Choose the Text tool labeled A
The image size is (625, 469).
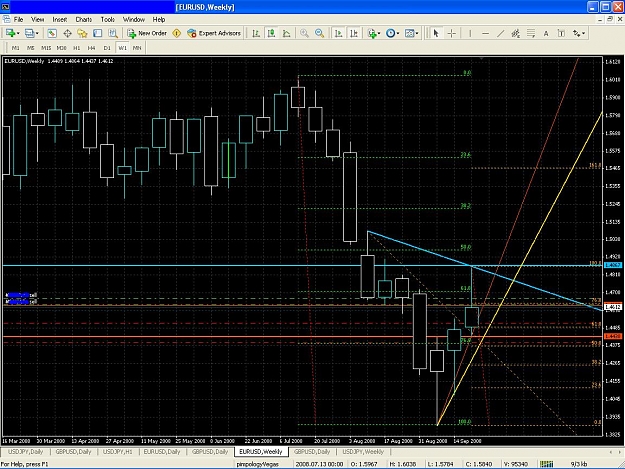(x=546, y=33)
